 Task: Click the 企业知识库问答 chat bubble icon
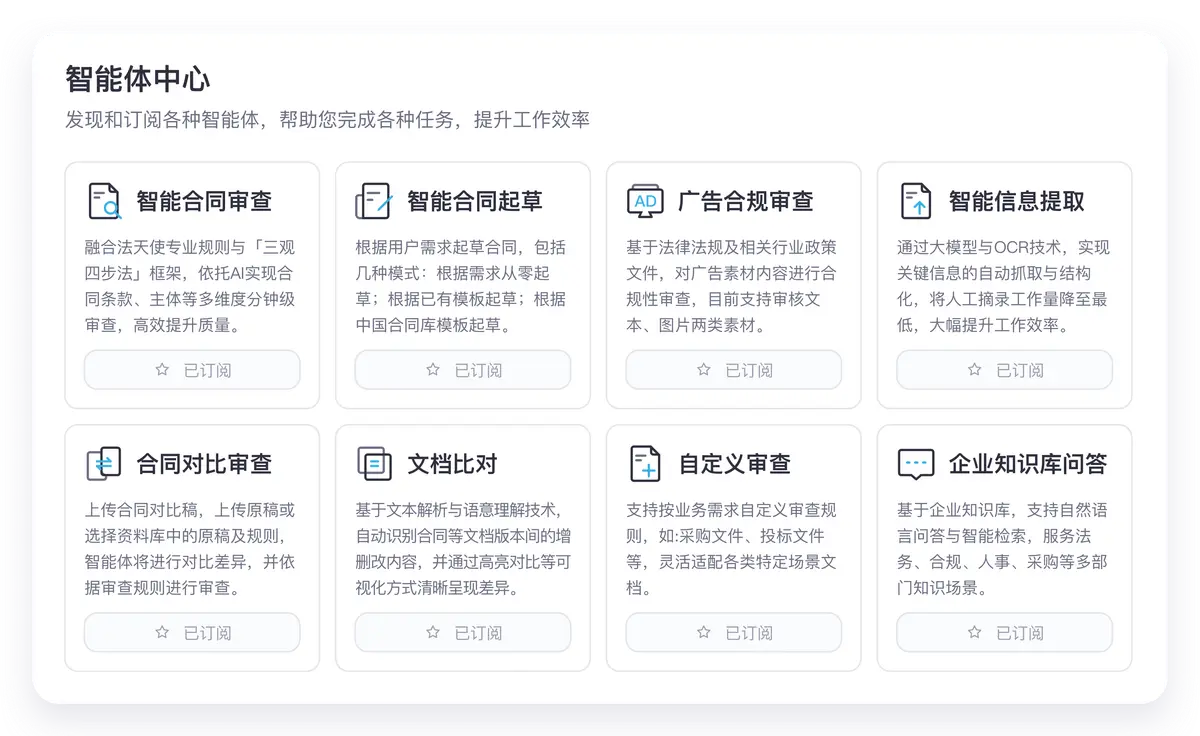[916, 464]
